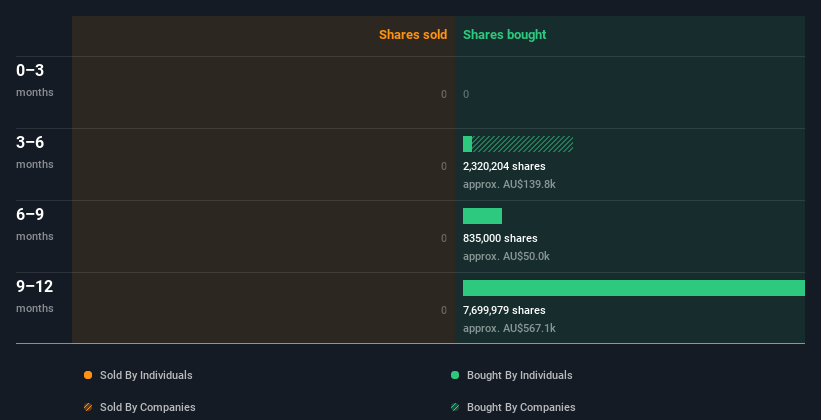
Task: Click the '6–9' months row label
Action: 30,214
